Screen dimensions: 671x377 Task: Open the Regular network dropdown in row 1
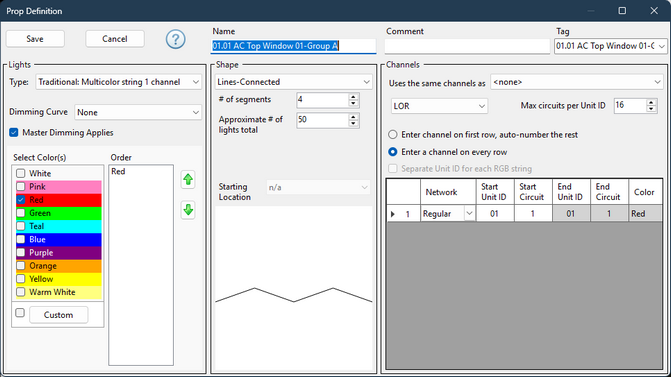coord(469,214)
